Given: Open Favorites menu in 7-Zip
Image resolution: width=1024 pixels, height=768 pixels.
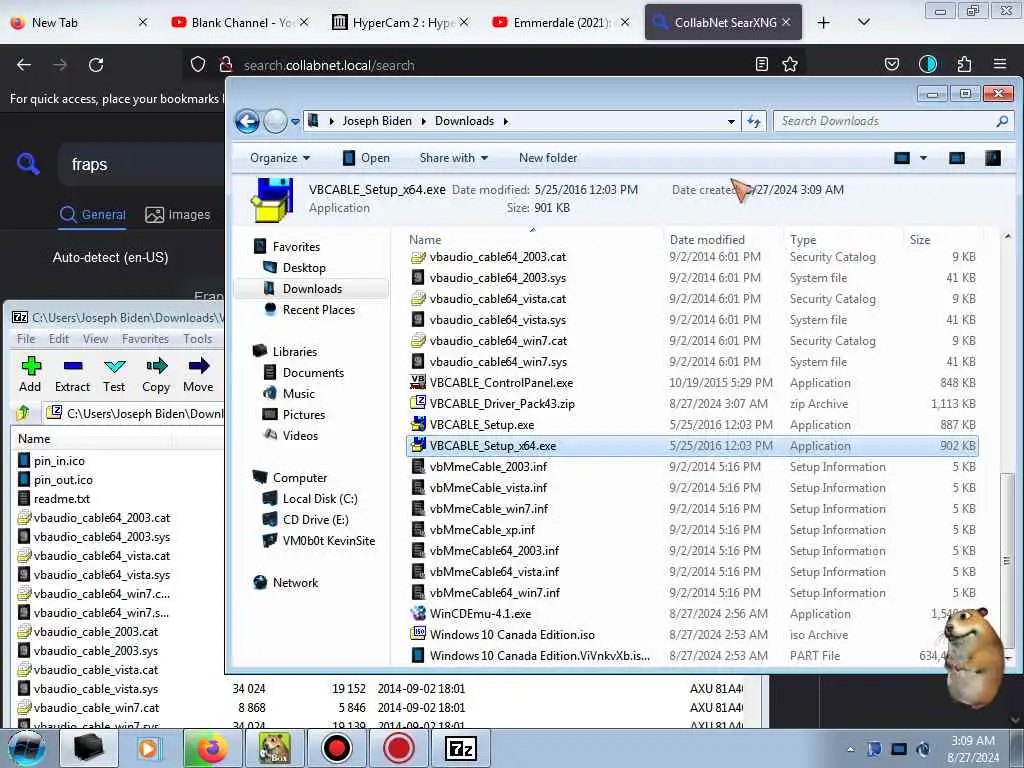Looking at the screenshot, I should (145, 339).
